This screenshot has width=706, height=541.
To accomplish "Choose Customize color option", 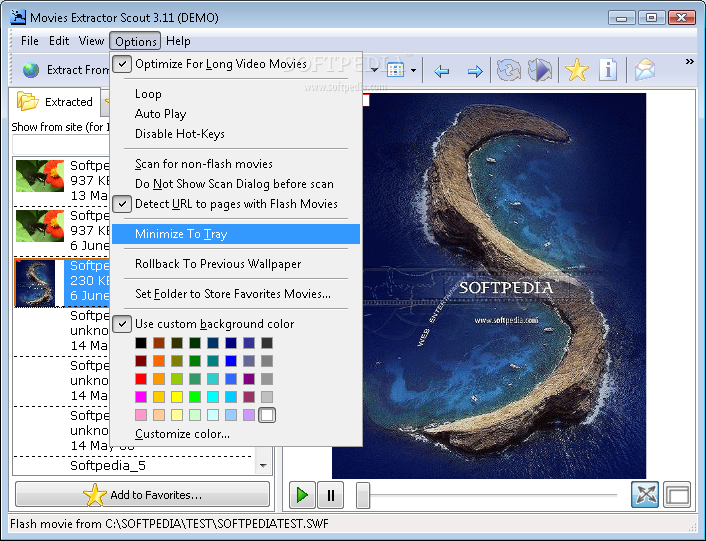I will click(182, 434).
